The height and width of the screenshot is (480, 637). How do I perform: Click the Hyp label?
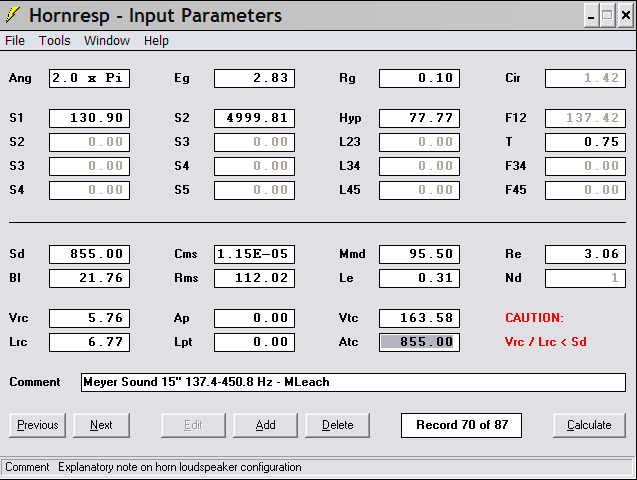350,118
